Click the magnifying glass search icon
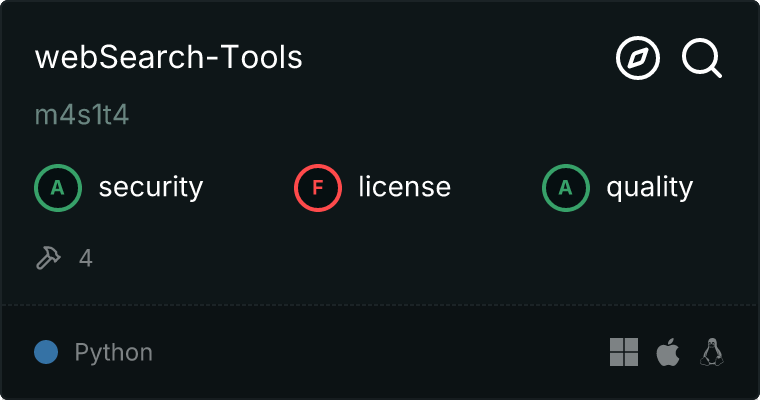This screenshot has height=400, width=760. pos(702,60)
